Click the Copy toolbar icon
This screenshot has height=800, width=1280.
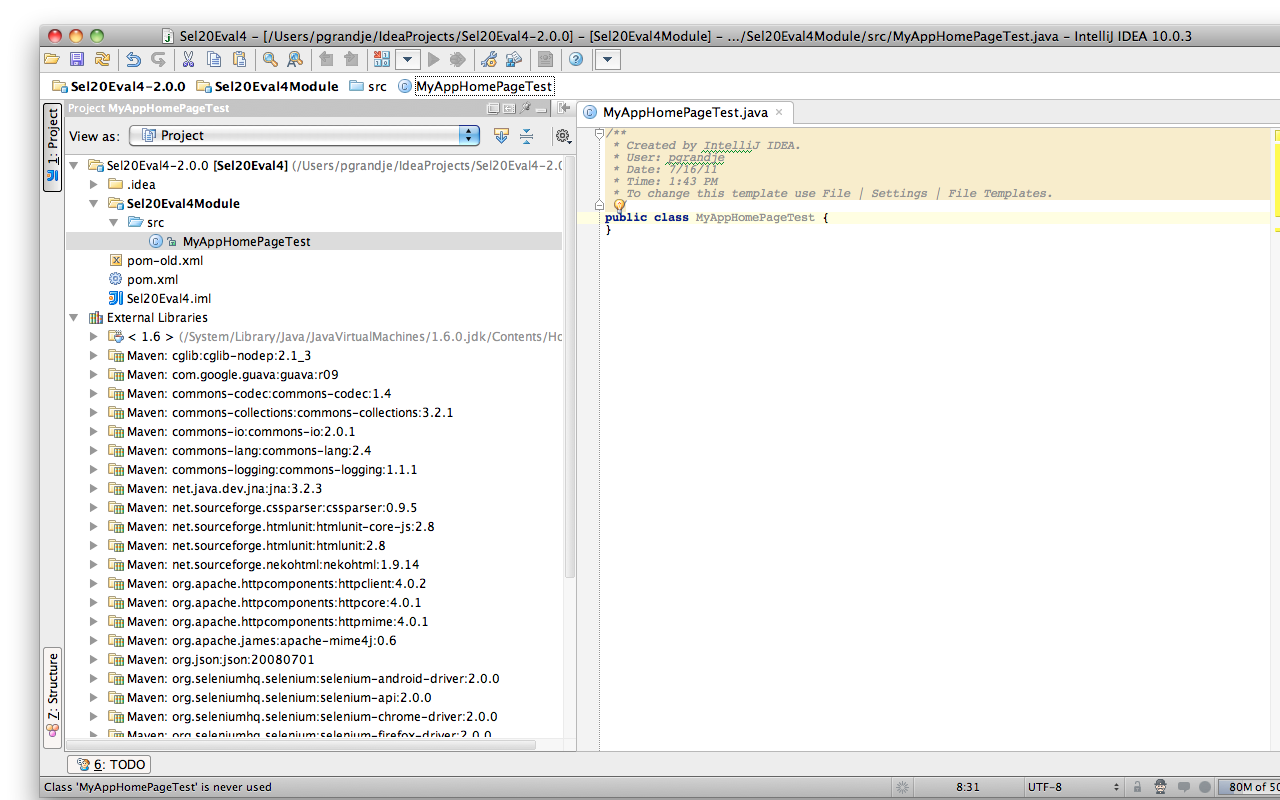point(214,60)
